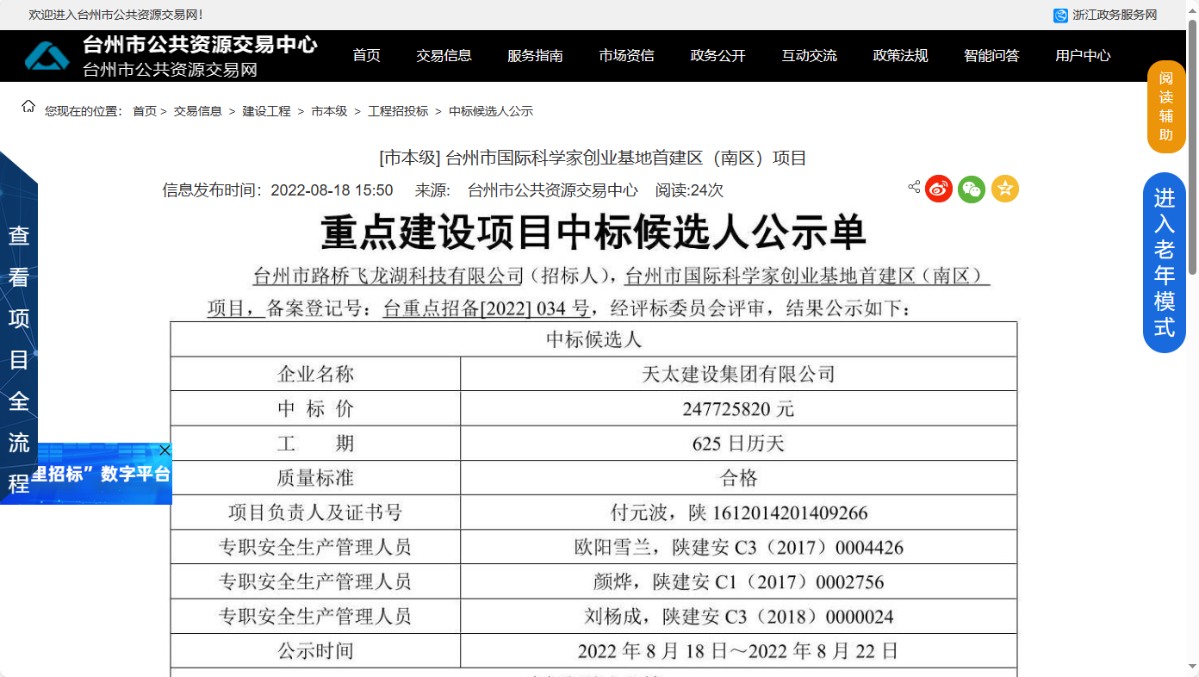
Task: Open the 交易信息 navigation menu
Action: pyautogui.click(x=444, y=56)
